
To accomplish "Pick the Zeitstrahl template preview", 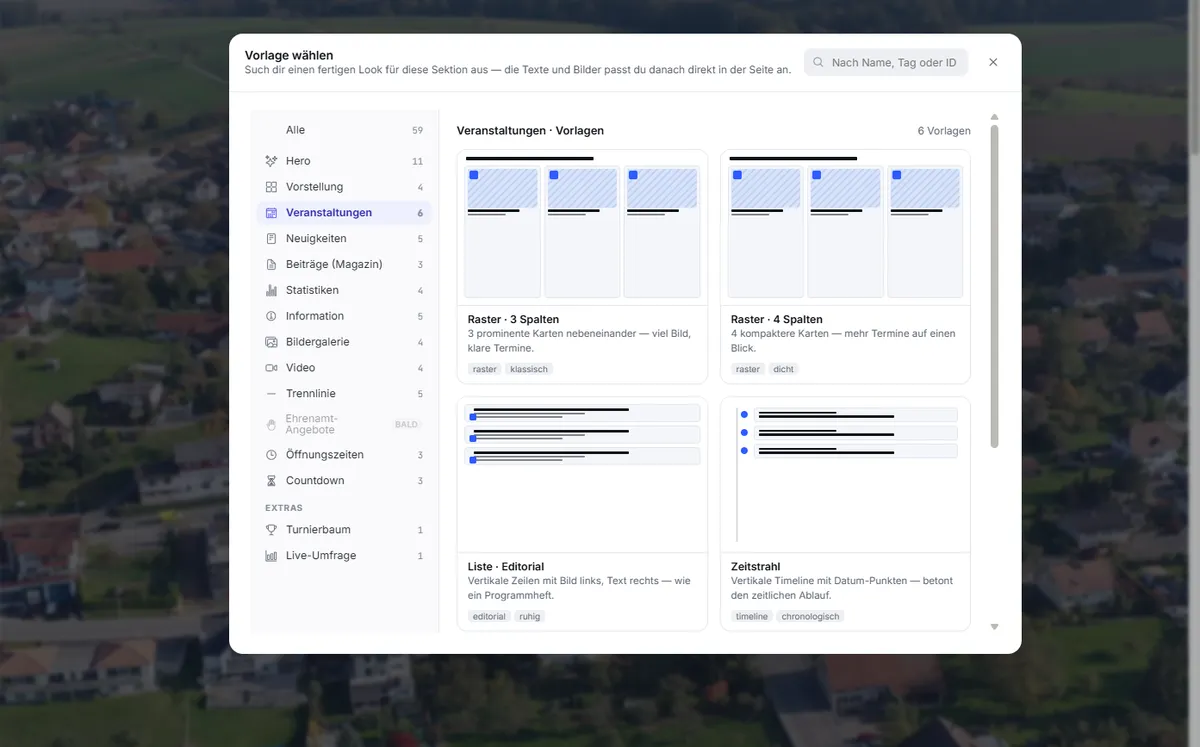I will click(x=845, y=475).
